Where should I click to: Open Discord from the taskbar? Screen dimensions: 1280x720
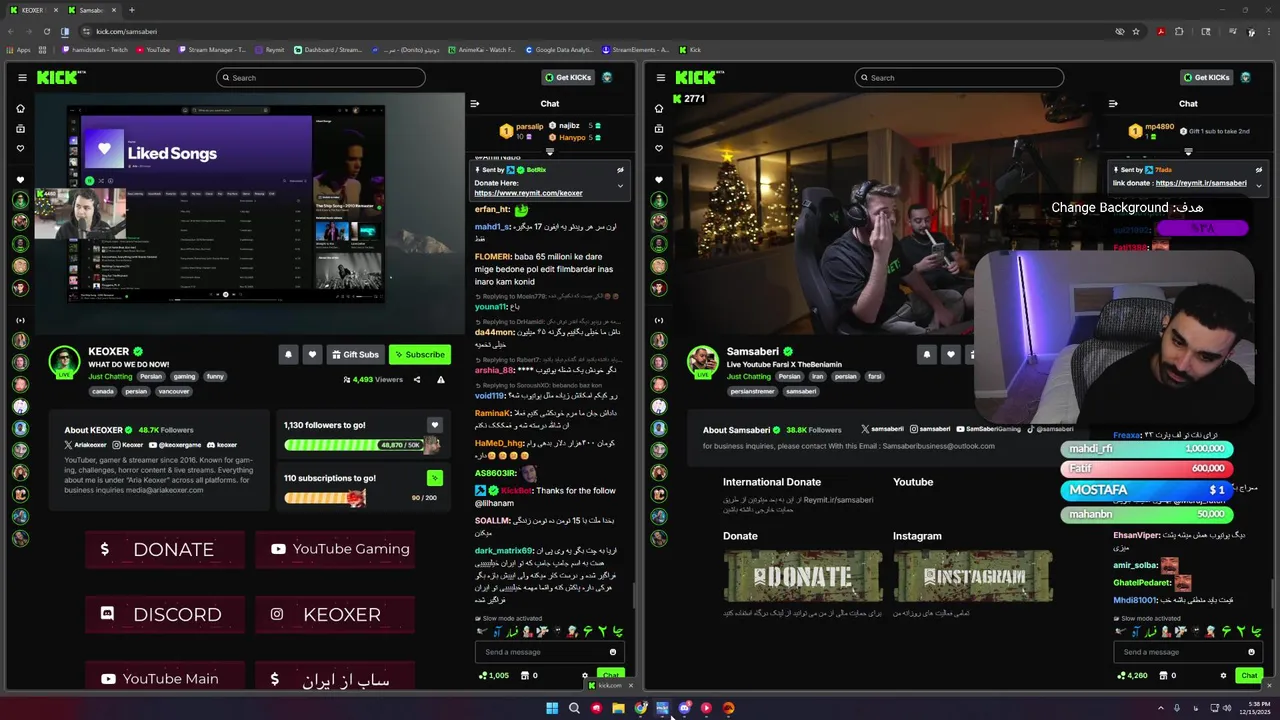point(684,708)
